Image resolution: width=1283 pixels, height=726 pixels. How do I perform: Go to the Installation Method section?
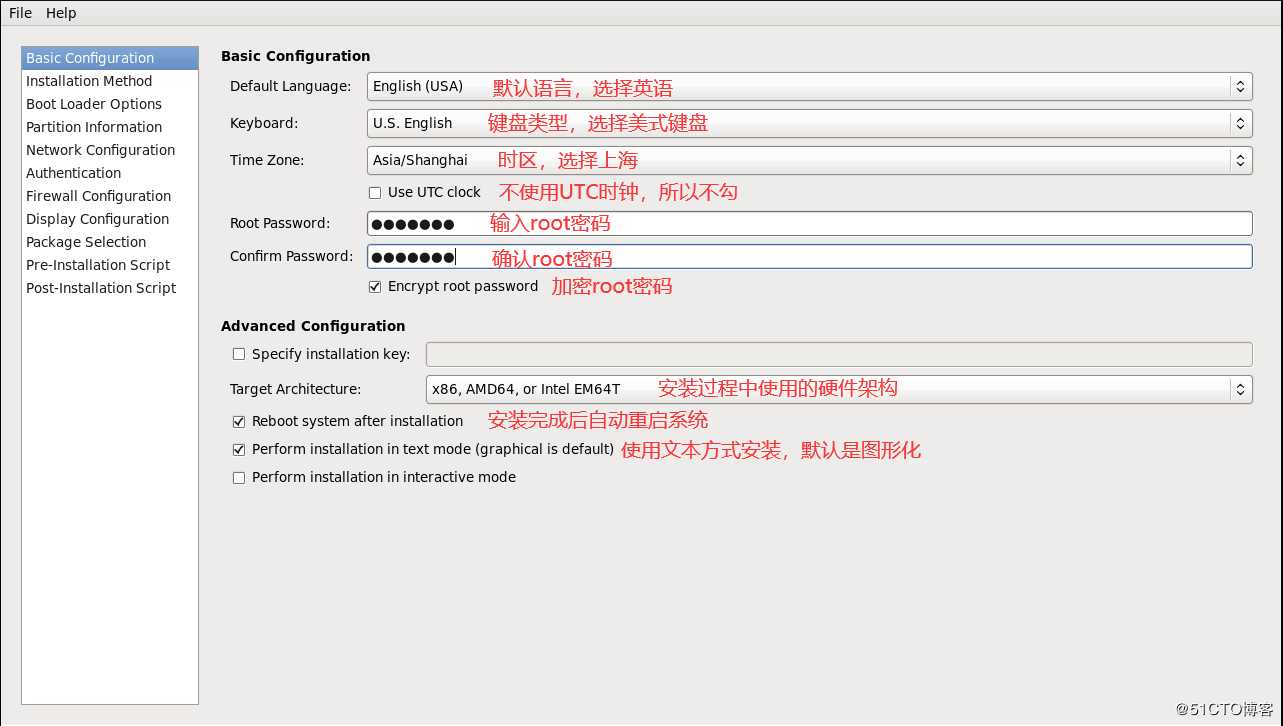click(x=110, y=81)
